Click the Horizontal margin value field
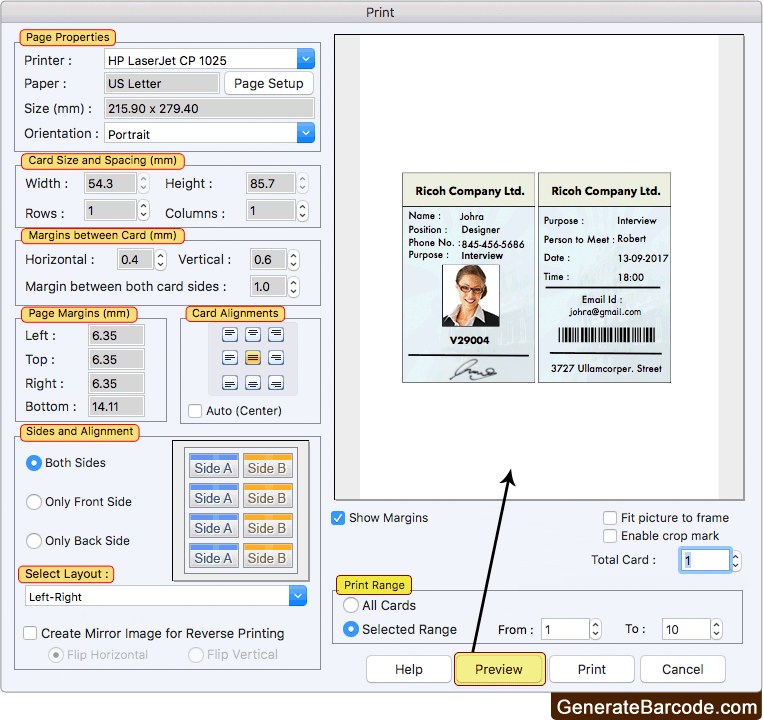The height and width of the screenshot is (720, 763). coord(135,259)
